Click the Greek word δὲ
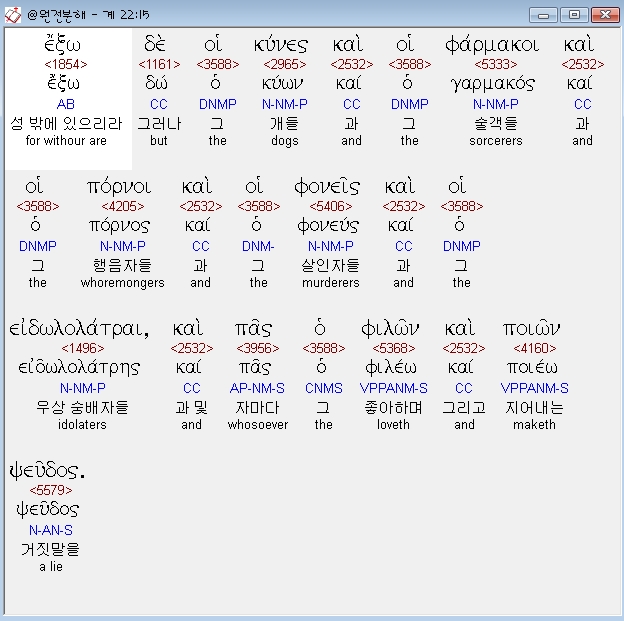Viewport: 624px width, 621px height. [x=155, y=44]
